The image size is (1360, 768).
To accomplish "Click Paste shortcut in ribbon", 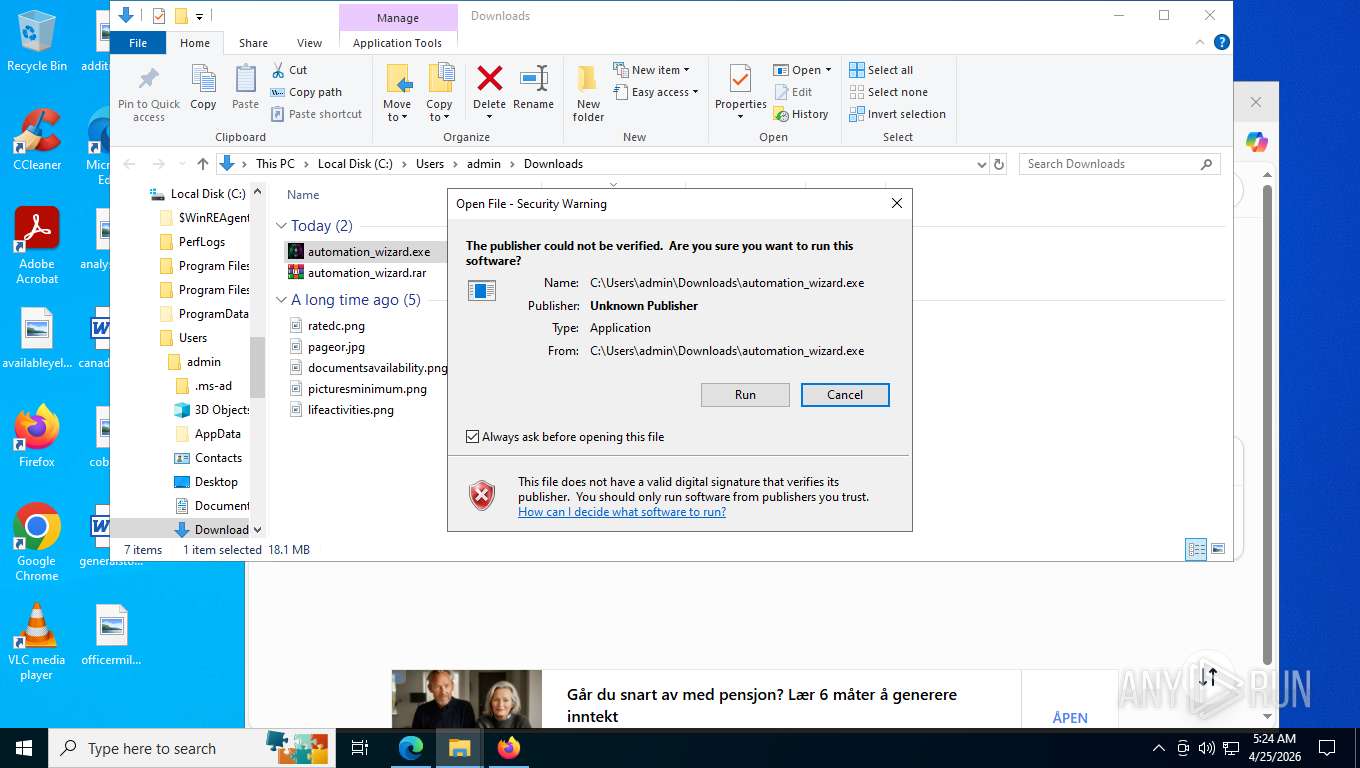I will pos(316,114).
